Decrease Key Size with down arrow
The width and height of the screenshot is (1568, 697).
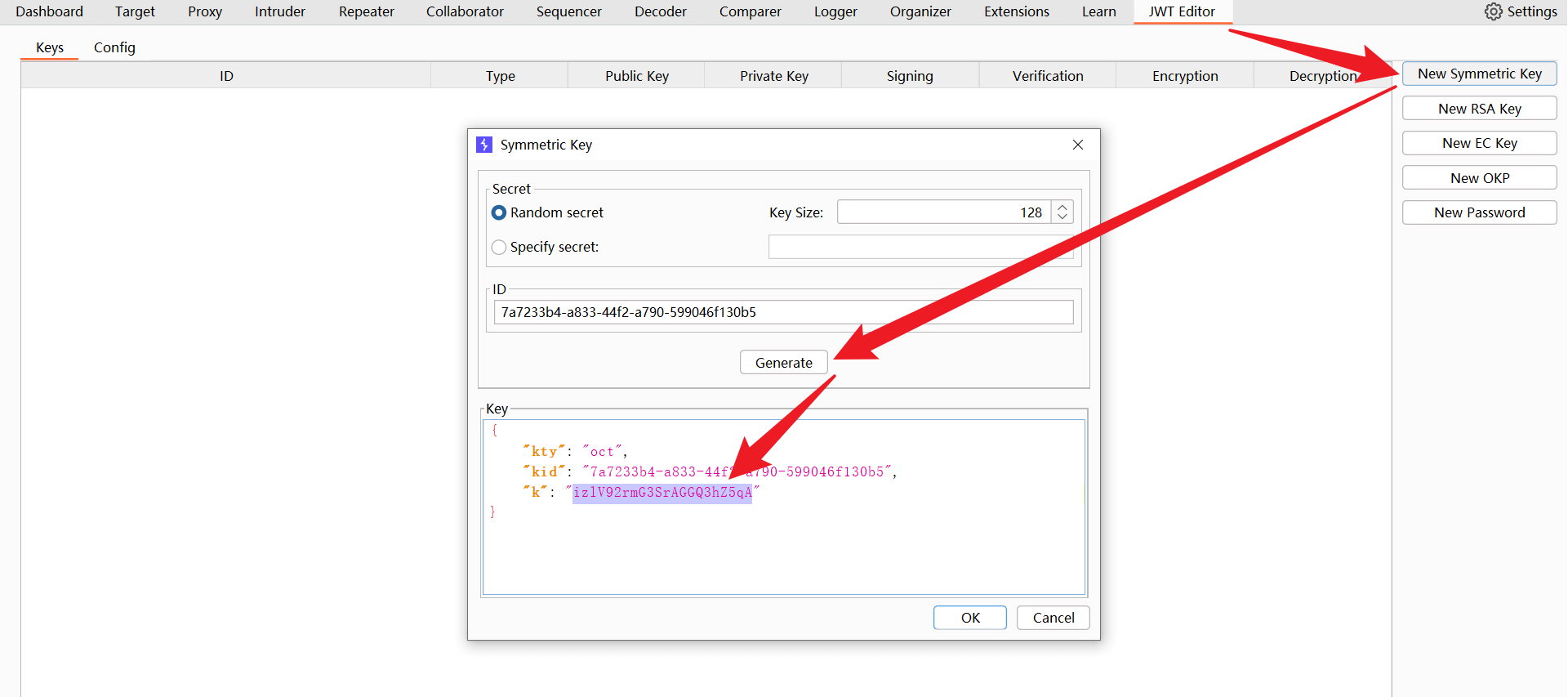coord(1062,217)
